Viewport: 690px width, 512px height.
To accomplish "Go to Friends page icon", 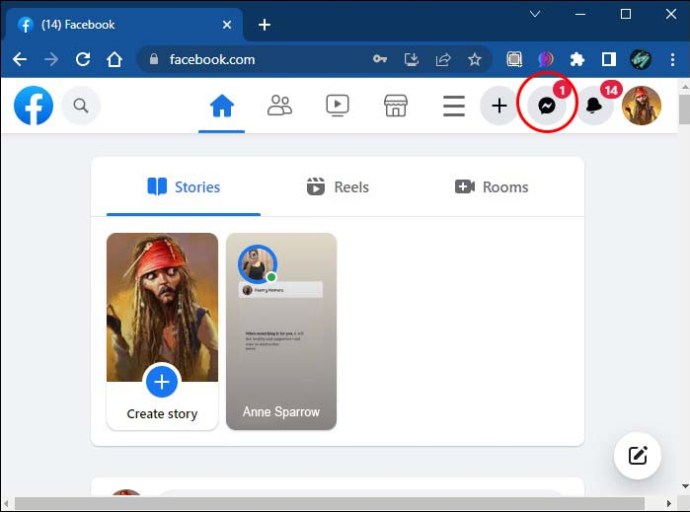I will (280, 105).
